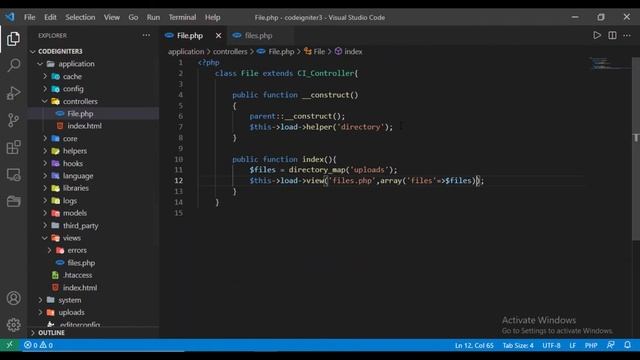Open the Search view in activity bar
This screenshot has width=640, height=360.
click(x=13, y=65)
